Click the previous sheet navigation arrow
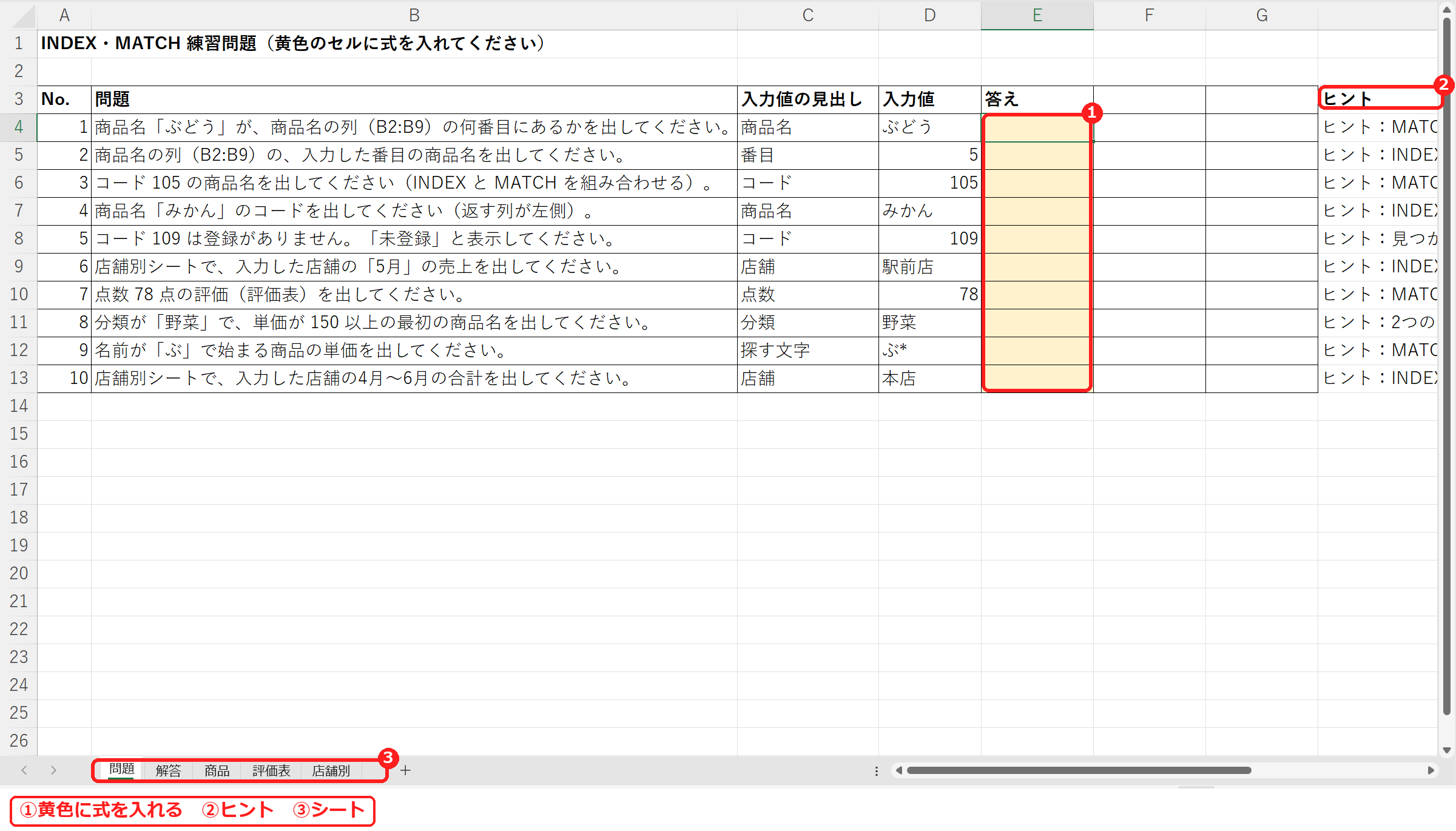Image resolution: width=1456 pixels, height=831 pixels. click(24, 770)
